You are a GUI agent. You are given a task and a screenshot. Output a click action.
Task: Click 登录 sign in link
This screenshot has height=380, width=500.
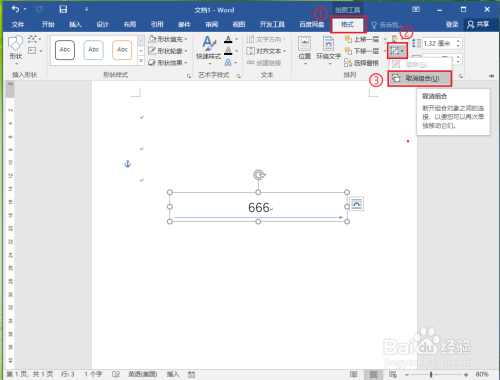(x=452, y=24)
